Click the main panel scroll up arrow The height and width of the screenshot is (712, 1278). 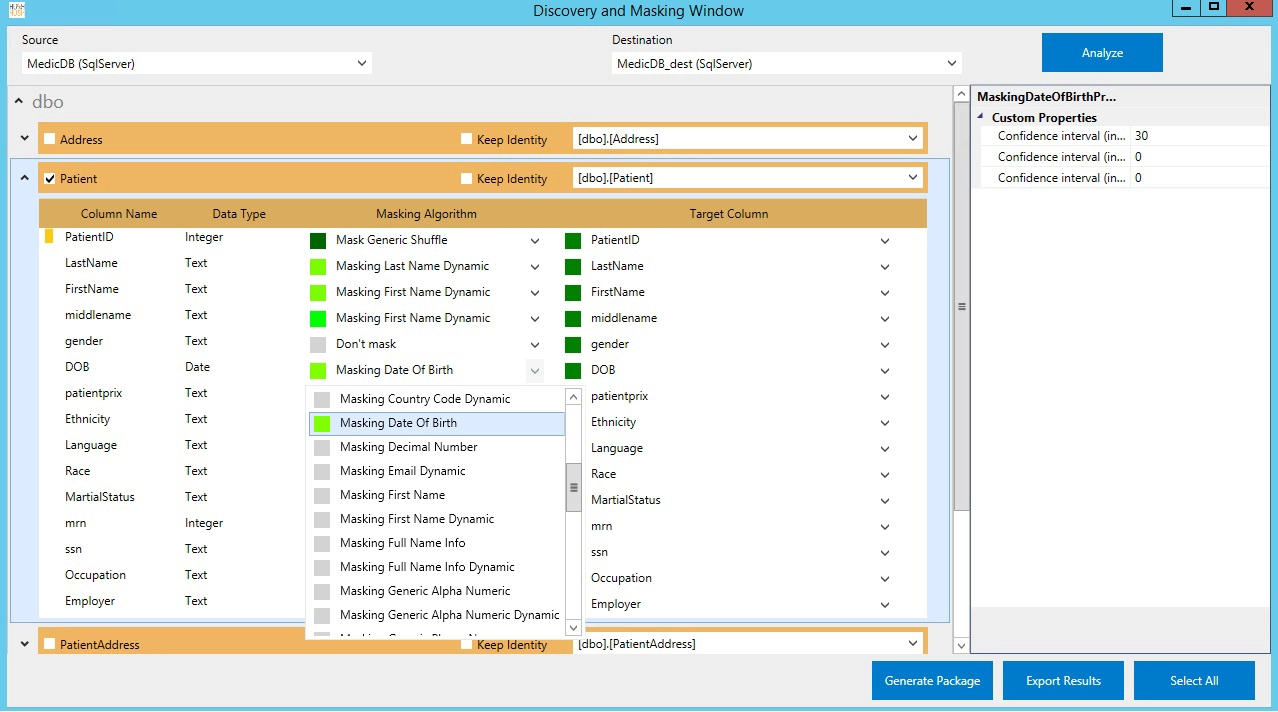[961, 94]
